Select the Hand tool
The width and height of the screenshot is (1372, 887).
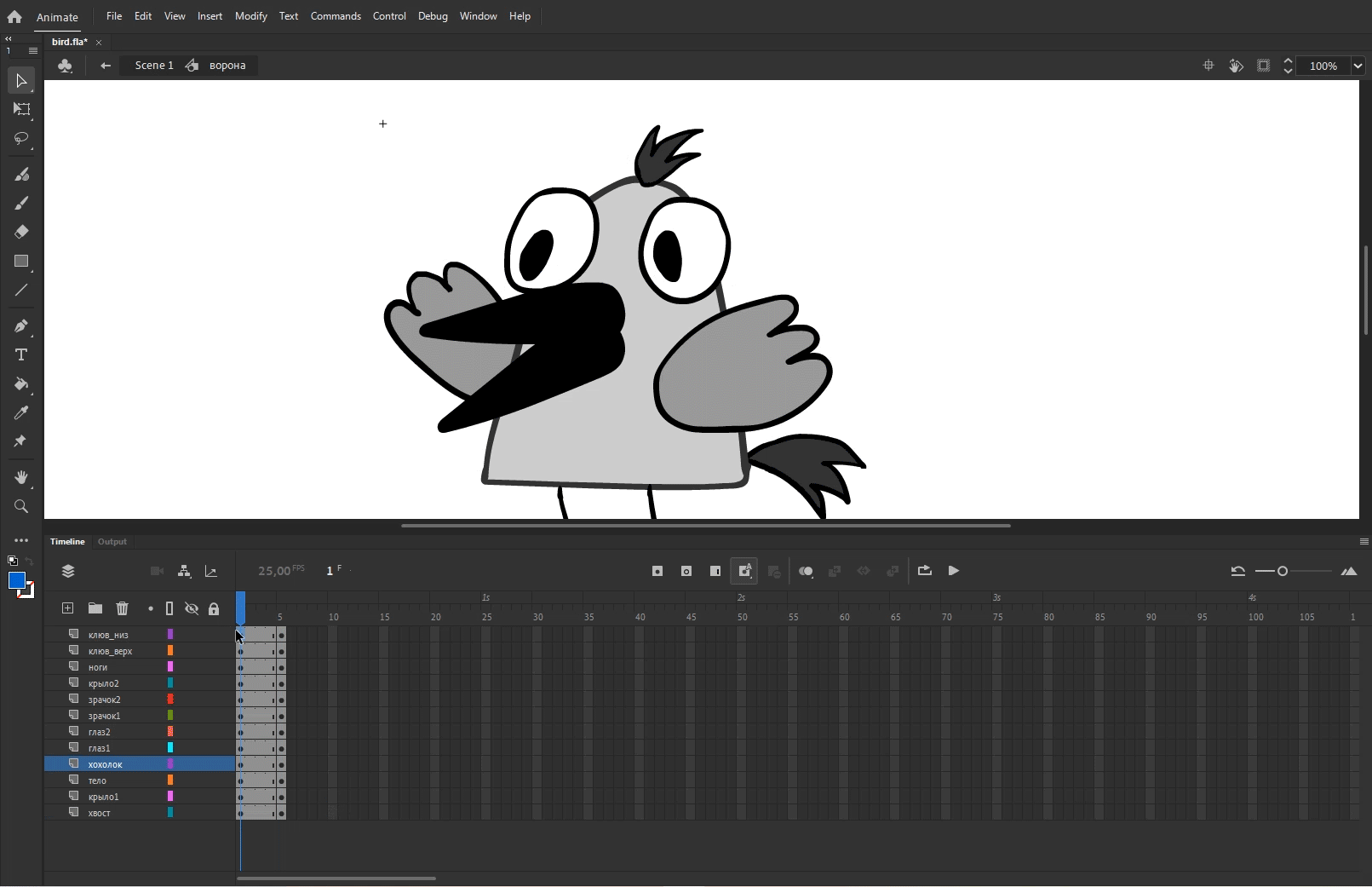click(21, 477)
